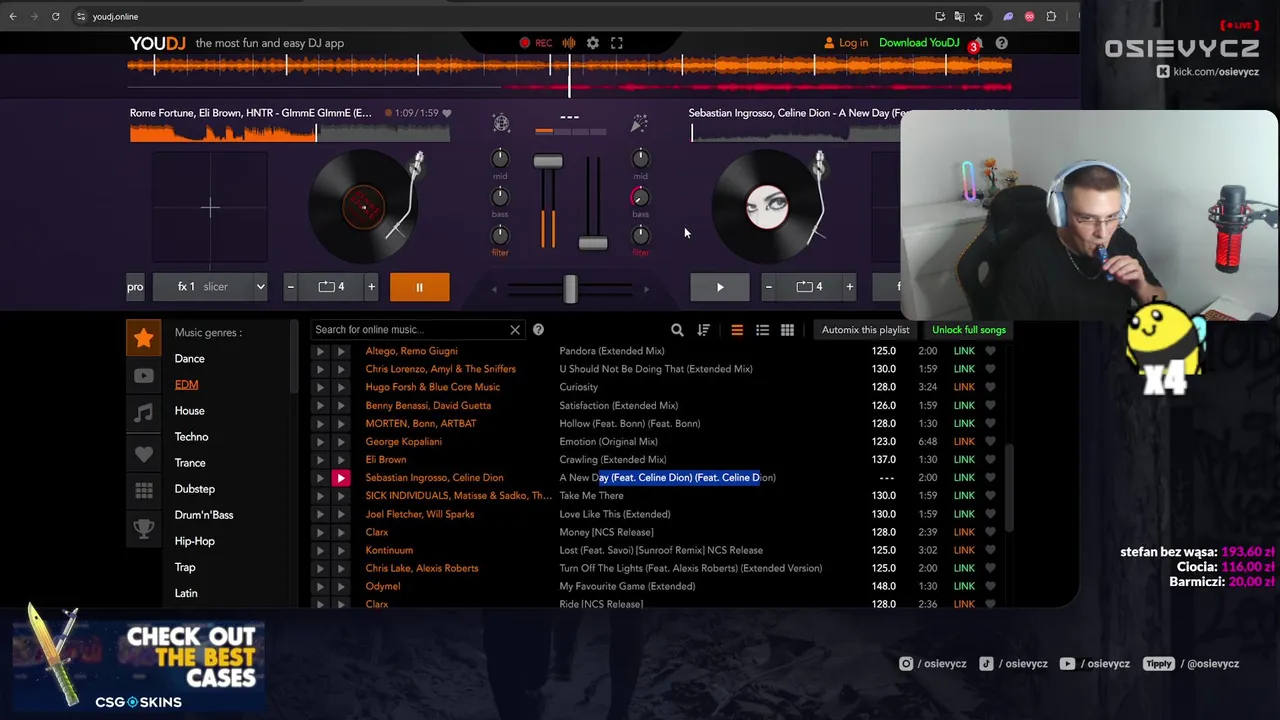Viewport: 1280px width, 720px height.
Task: Click Download YouDJ link
Action: tap(919, 43)
